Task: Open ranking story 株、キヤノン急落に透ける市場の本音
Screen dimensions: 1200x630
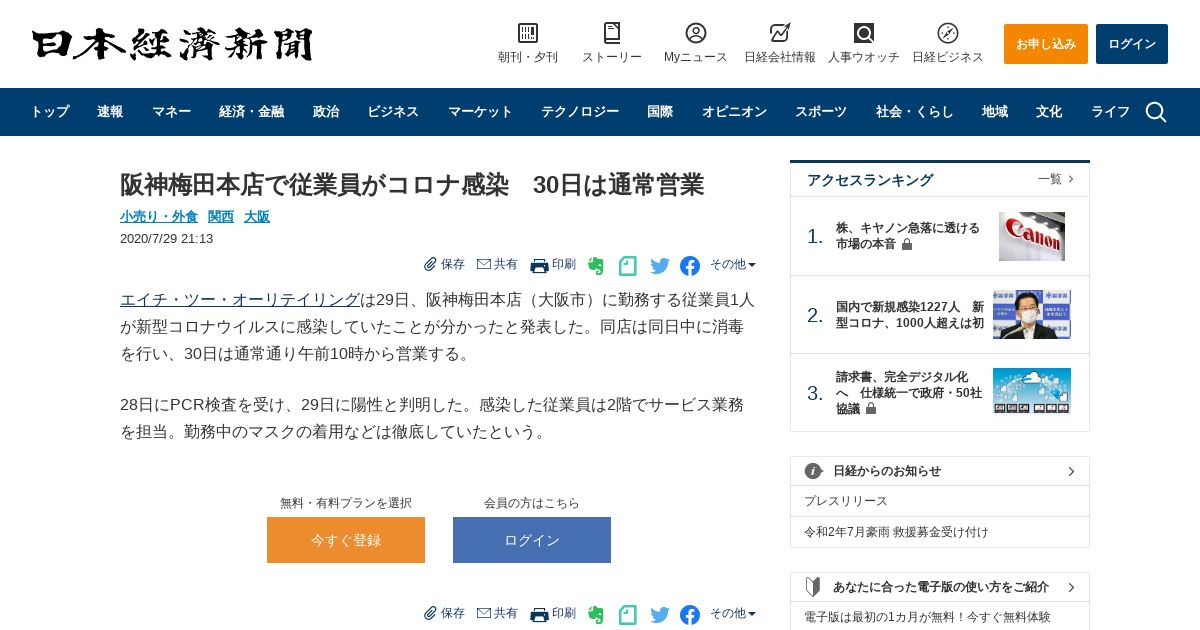Action: (908, 236)
